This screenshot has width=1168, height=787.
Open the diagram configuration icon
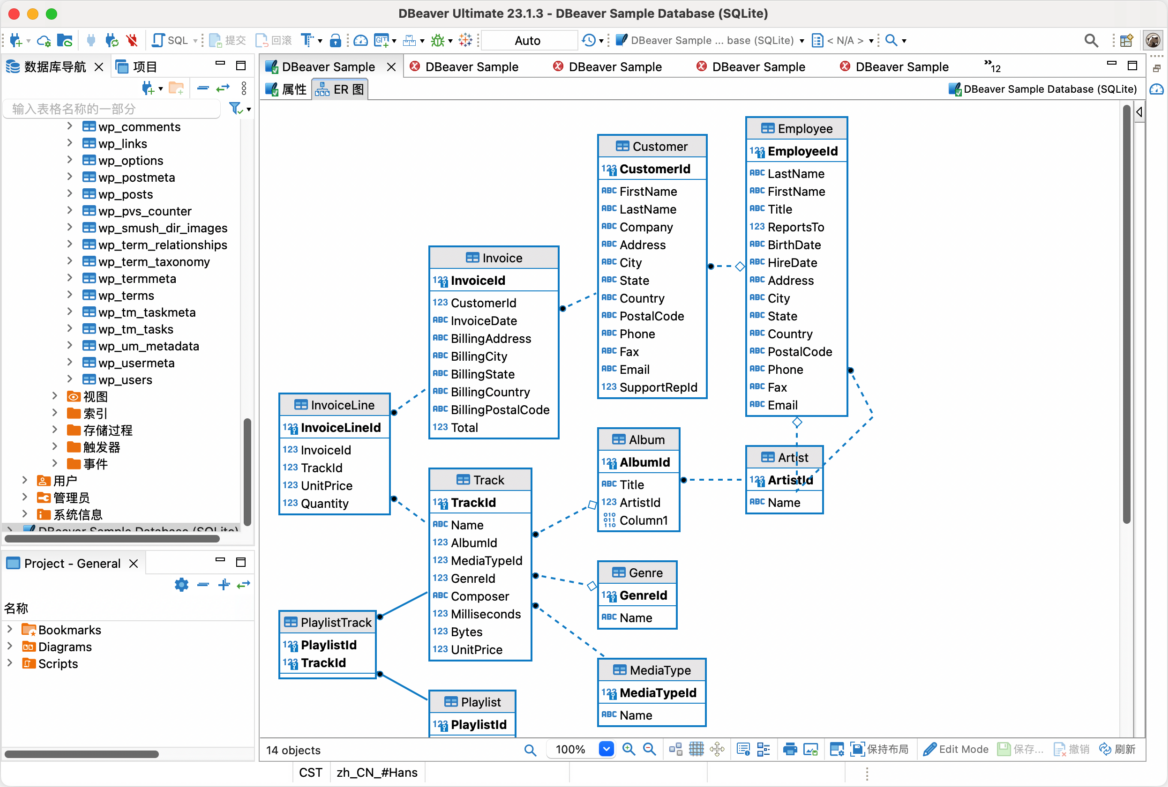coord(837,749)
